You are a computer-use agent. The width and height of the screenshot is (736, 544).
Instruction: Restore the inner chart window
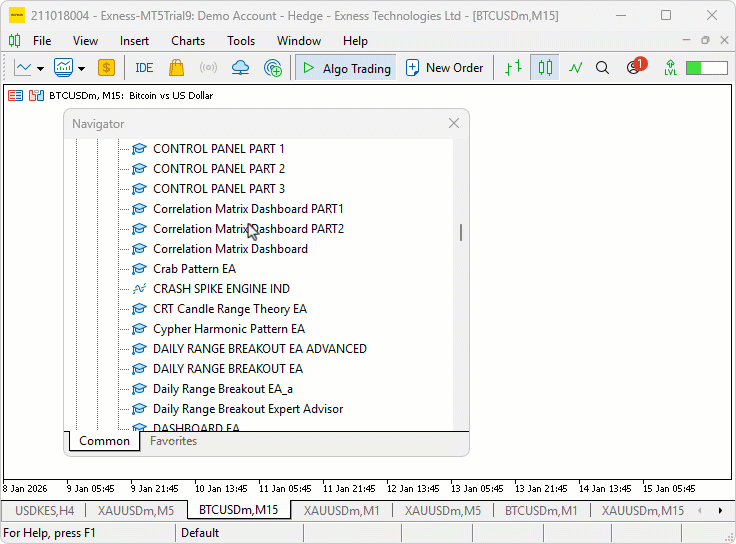pos(705,40)
